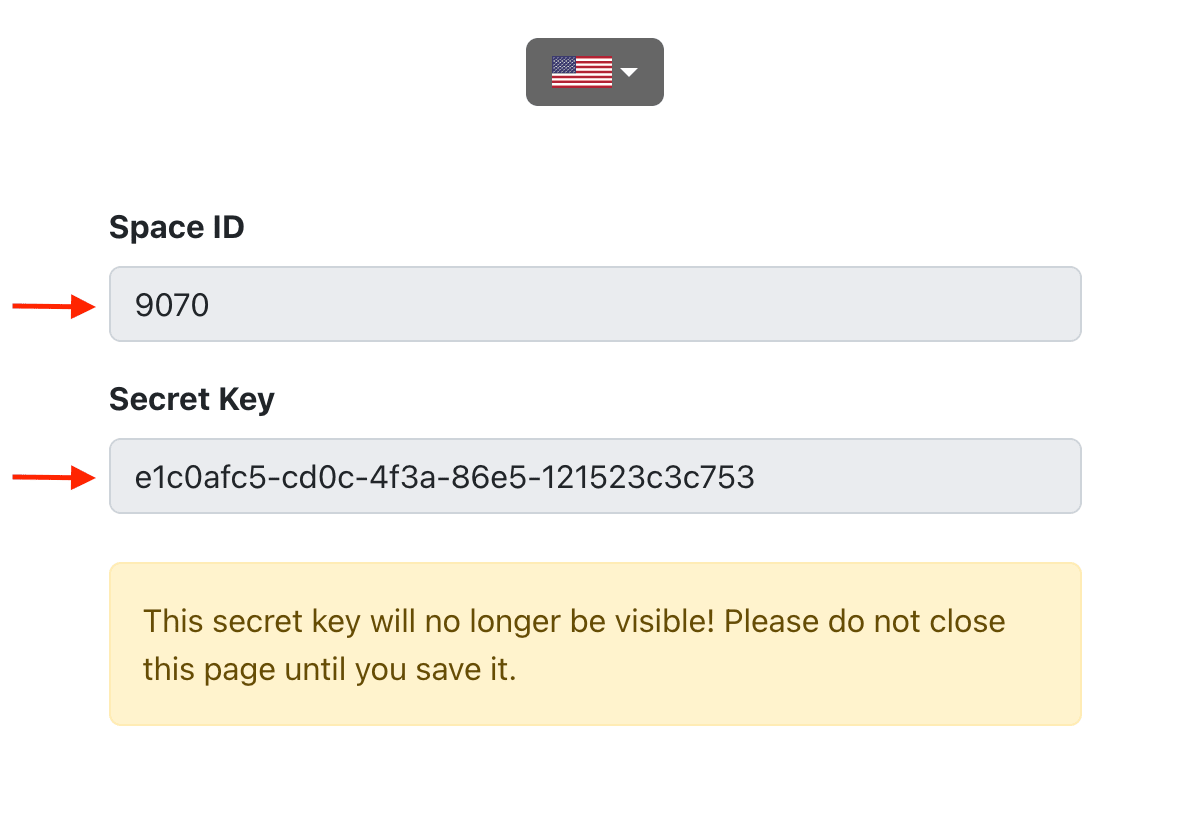Click the end of the Secret Key value
The height and width of the screenshot is (822, 1200).
tap(750, 477)
